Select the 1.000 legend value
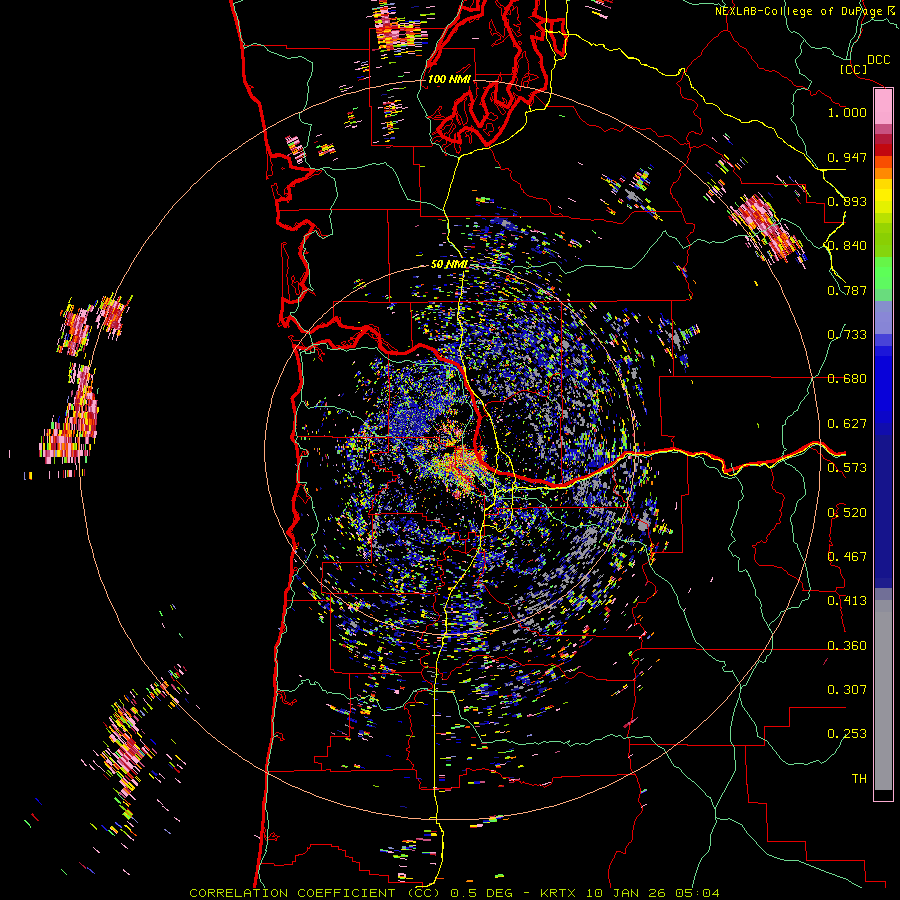Image resolution: width=900 pixels, height=900 pixels. click(847, 112)
